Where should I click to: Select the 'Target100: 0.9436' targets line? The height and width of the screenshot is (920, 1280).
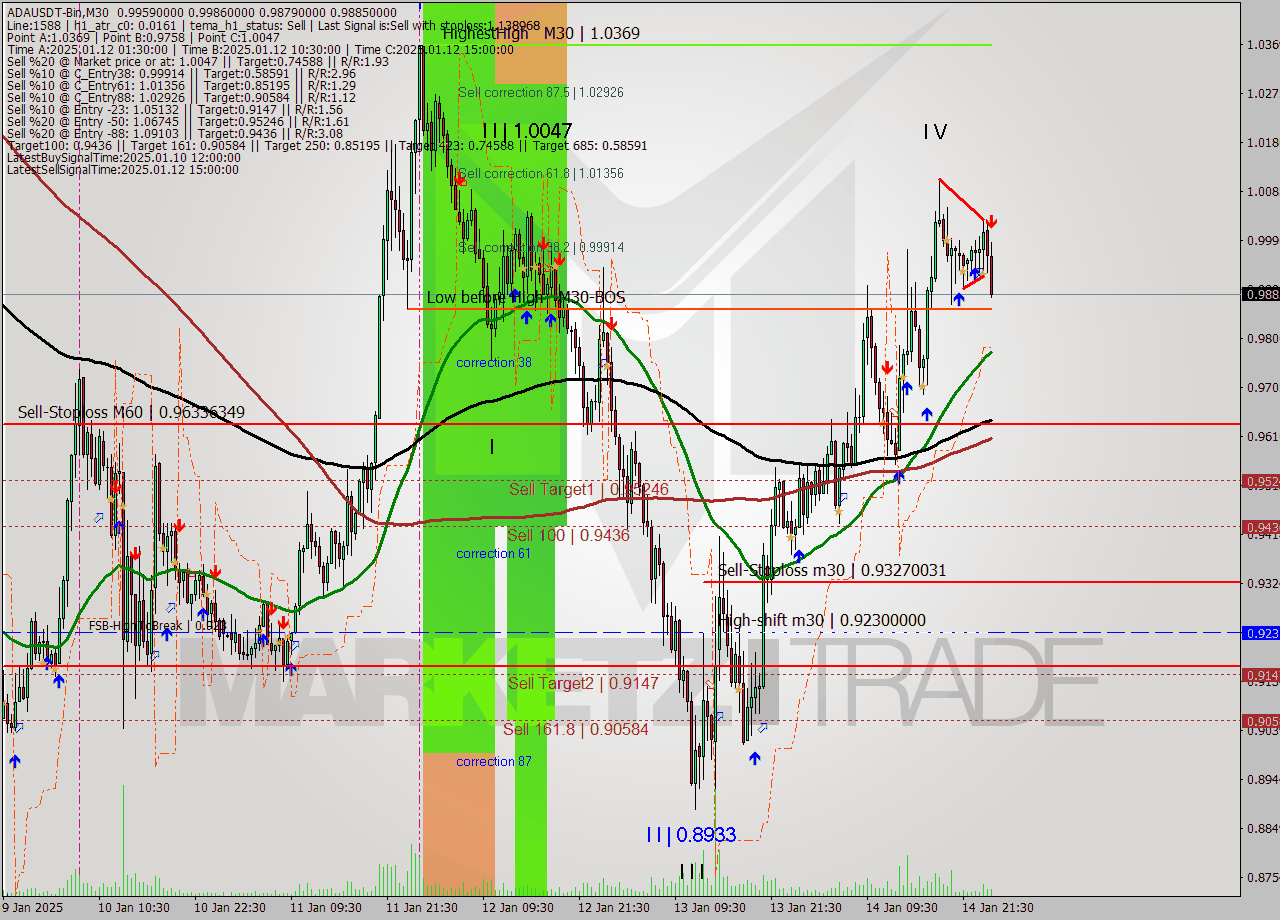pyautogui.click(x=326, y=145)
